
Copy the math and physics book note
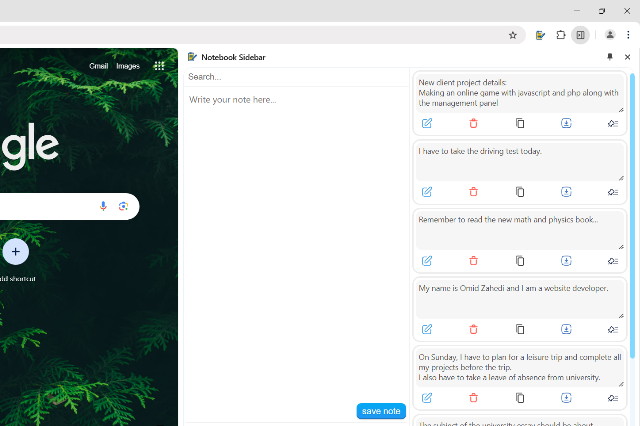tap(520, 261)
